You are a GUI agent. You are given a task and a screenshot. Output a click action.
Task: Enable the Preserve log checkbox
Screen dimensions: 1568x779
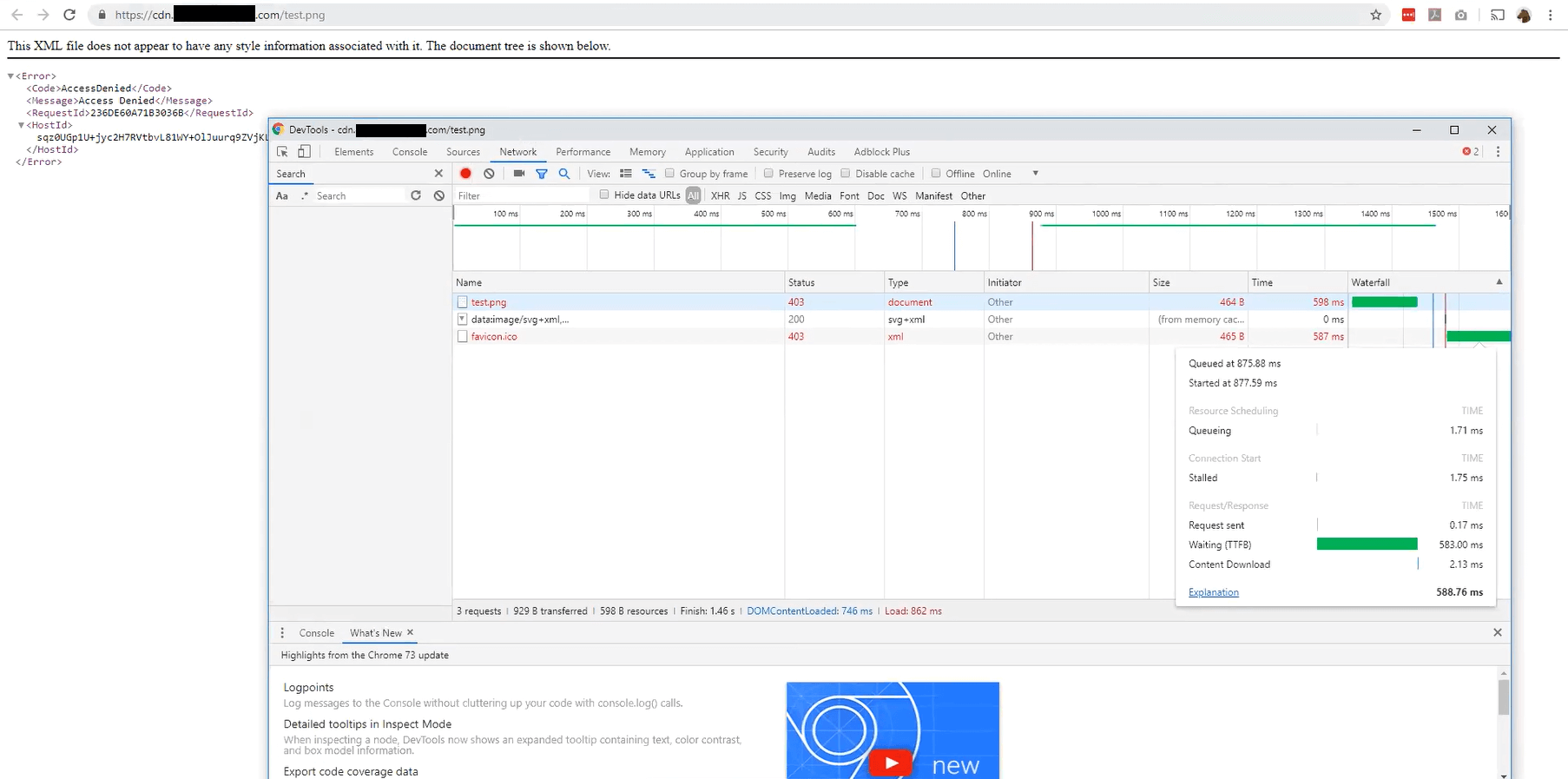pyautogui.click(x=768, y=174)
